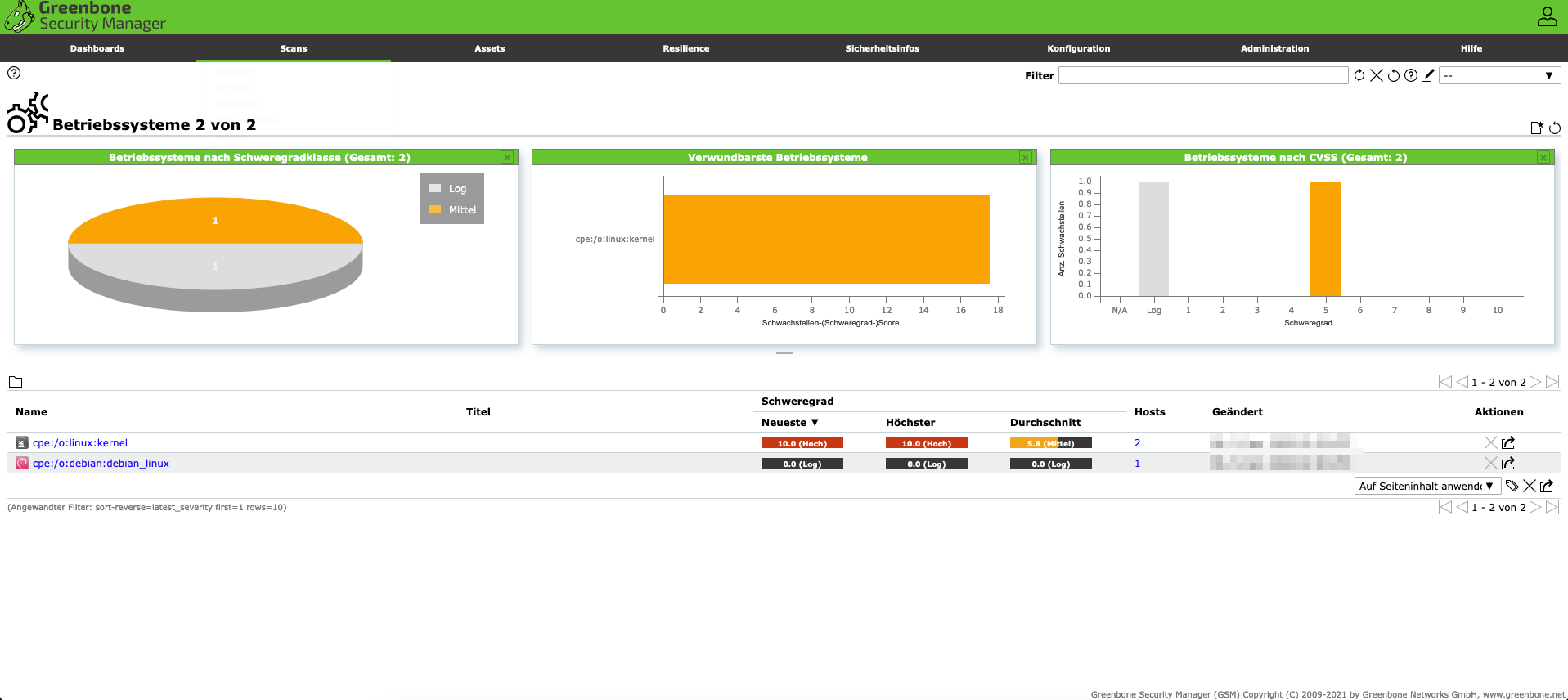Viewport: 1568px width, 700px height.
Task: Click the update filter refresh icon
Action: point(1359,75)
